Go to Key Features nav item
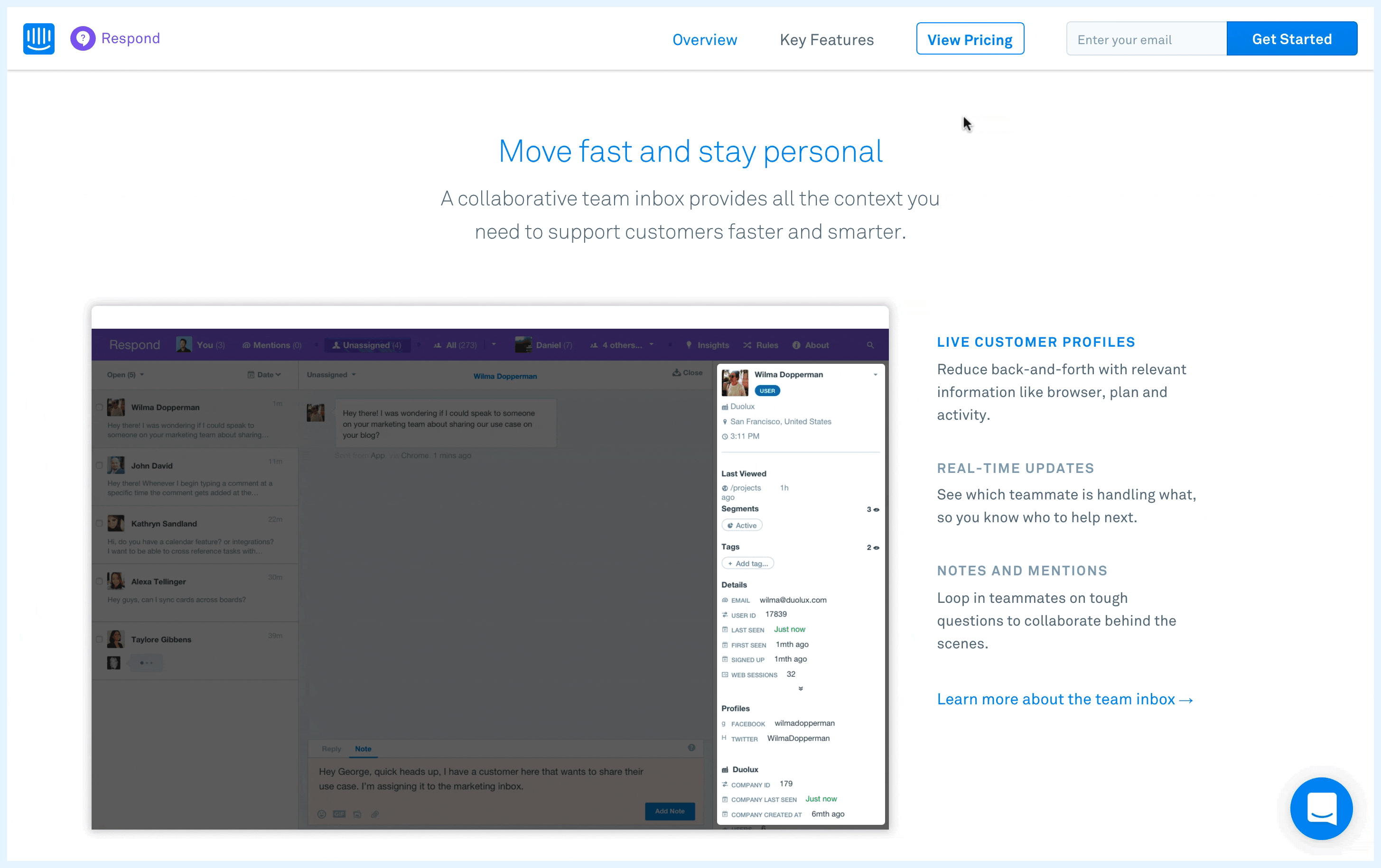The width and height of the screenshot is (1381, 868). (x=826, y=39)
